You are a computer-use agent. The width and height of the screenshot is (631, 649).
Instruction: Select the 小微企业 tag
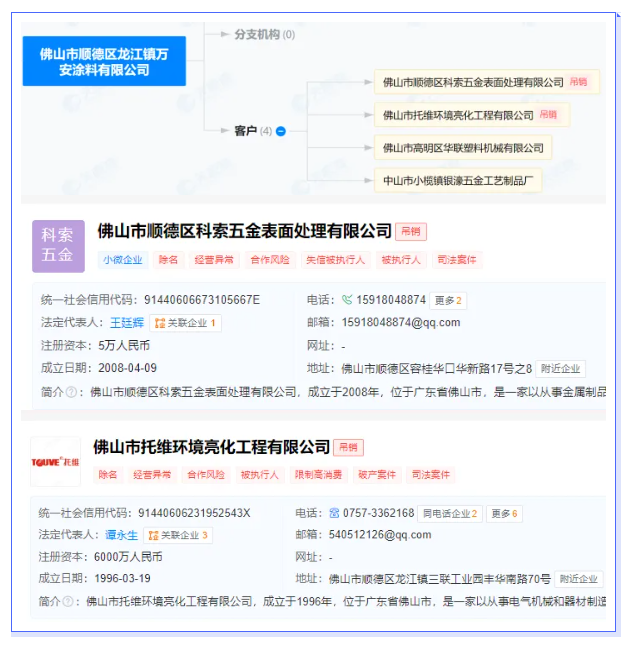(x=121, y=260)
